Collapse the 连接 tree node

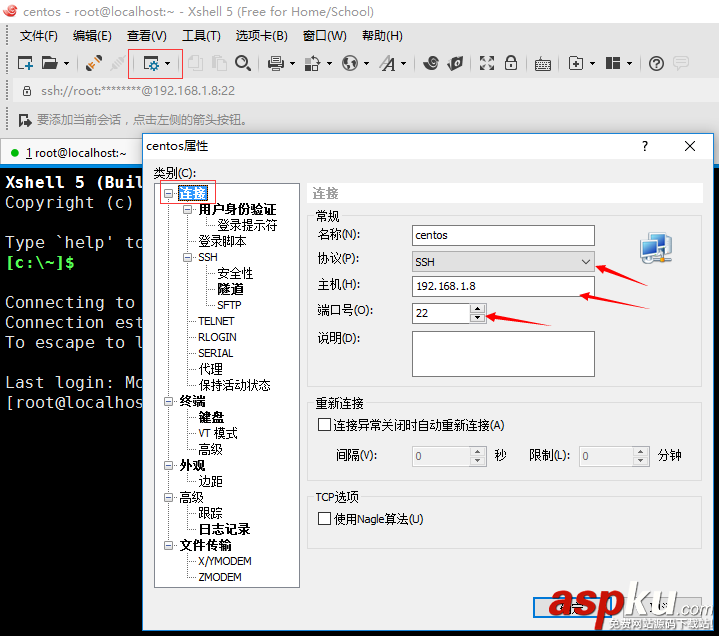click(x=169, y=194)
